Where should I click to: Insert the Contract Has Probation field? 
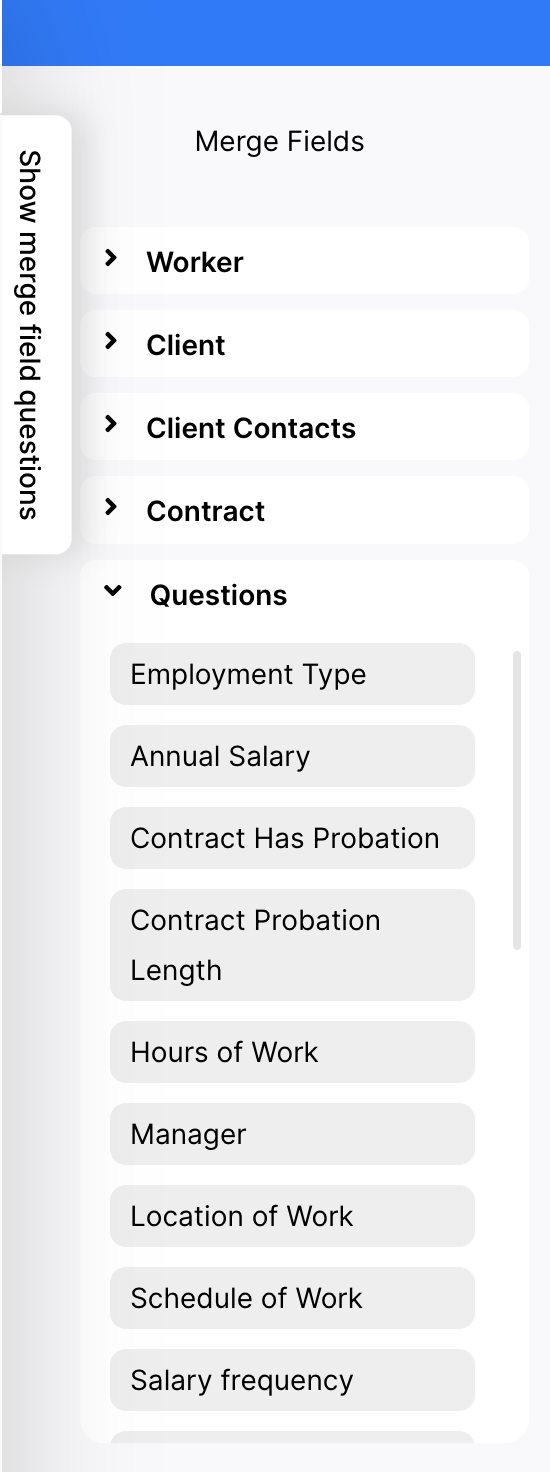point(292,838)
